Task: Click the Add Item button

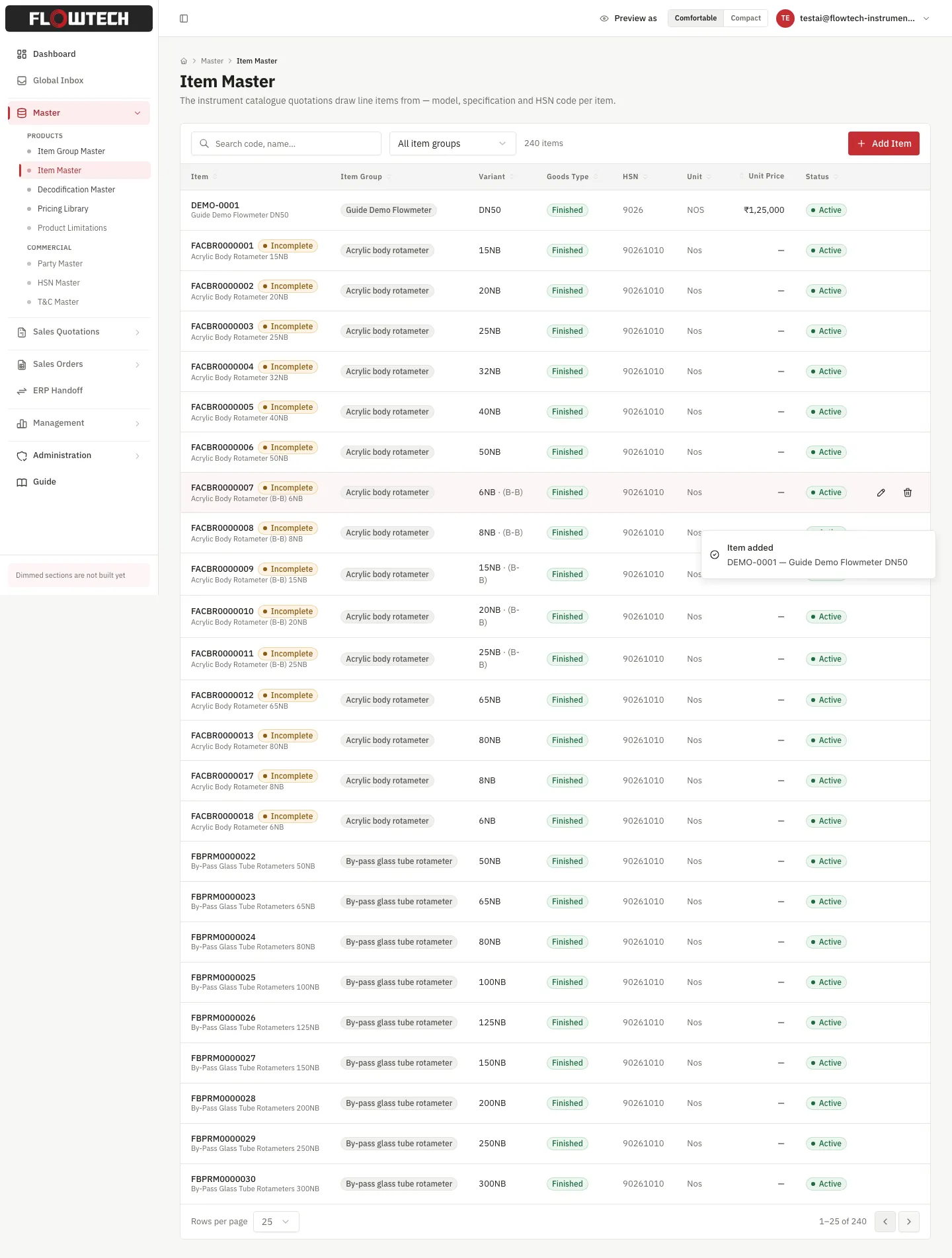Action: tap(883, 143)
